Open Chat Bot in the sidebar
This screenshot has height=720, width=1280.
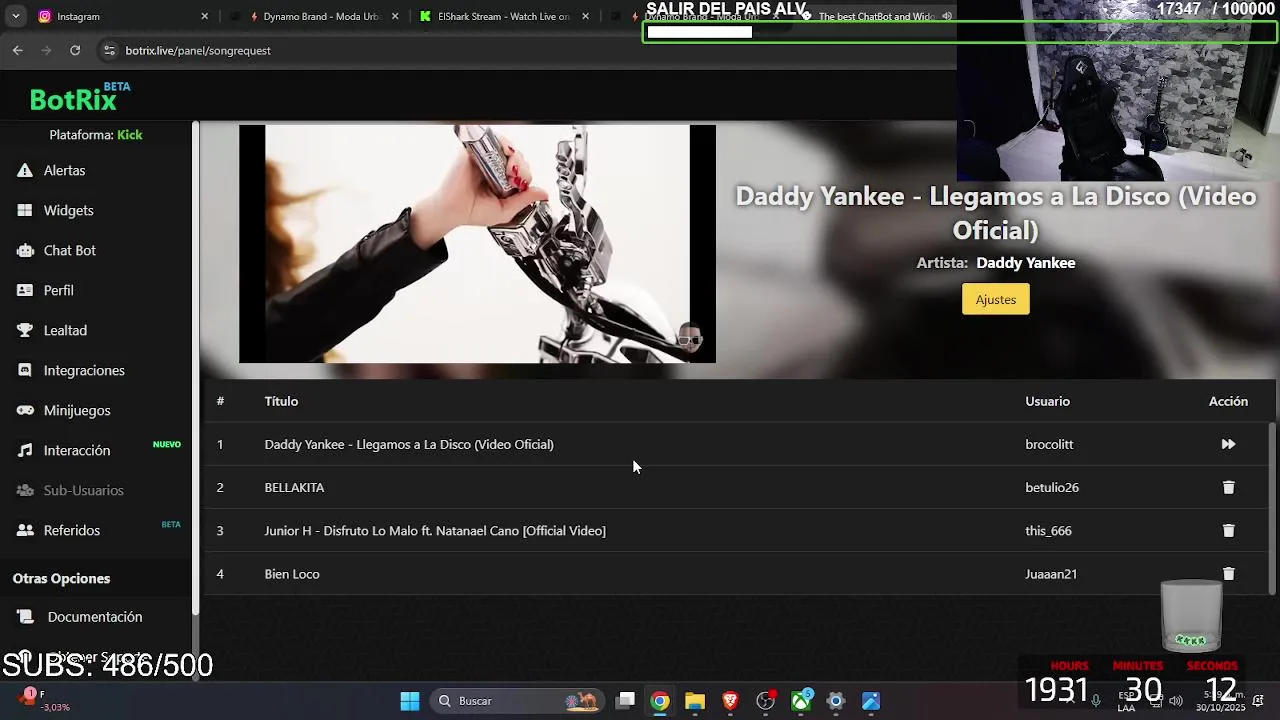click(69, 251)
